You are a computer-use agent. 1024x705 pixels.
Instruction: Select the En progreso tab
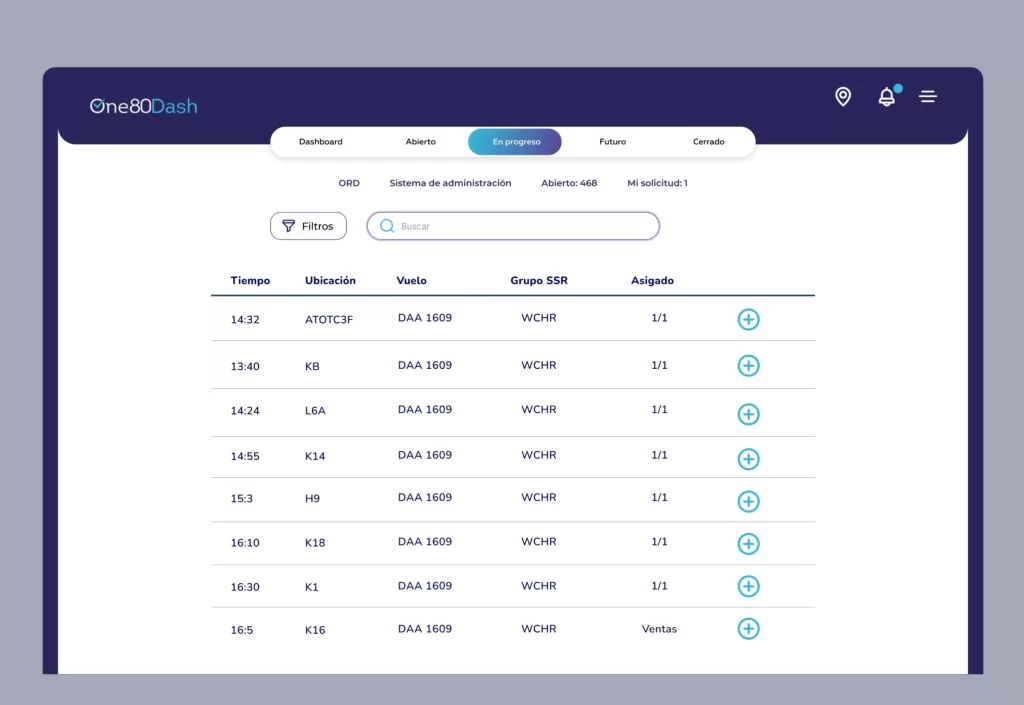click(x=515, y=142)
